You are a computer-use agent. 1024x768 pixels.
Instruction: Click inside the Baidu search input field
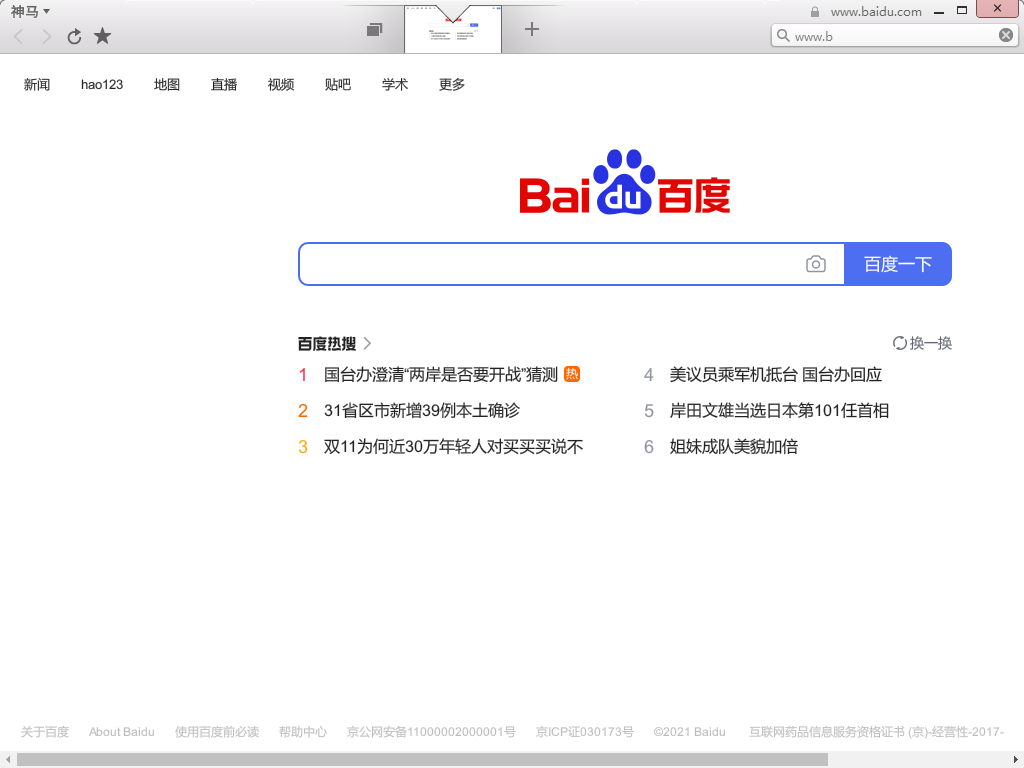coord(550,264)
